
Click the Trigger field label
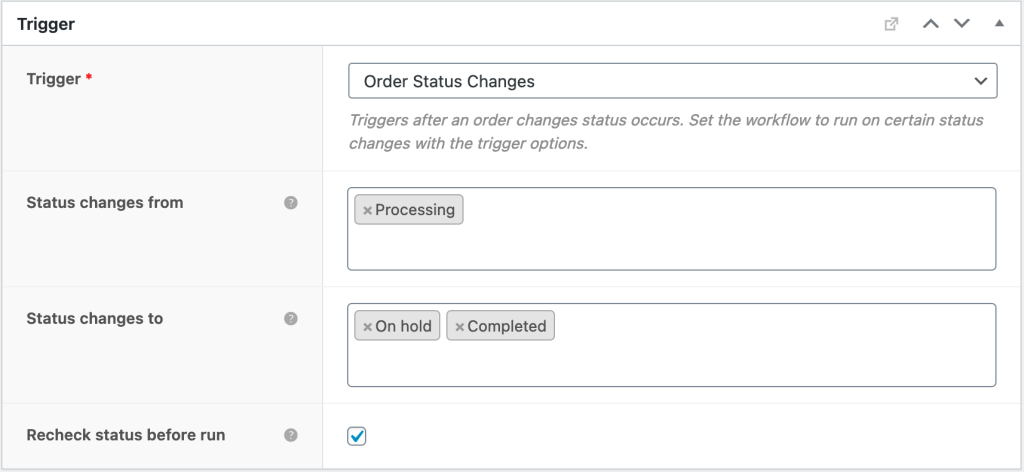(53, 78)
